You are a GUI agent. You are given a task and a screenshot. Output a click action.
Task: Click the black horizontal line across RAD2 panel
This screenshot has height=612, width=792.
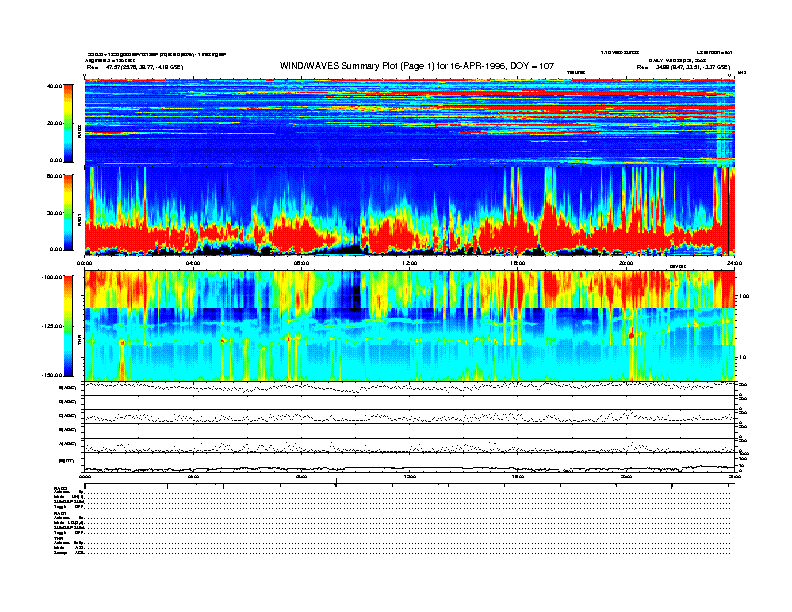[410, 139]
